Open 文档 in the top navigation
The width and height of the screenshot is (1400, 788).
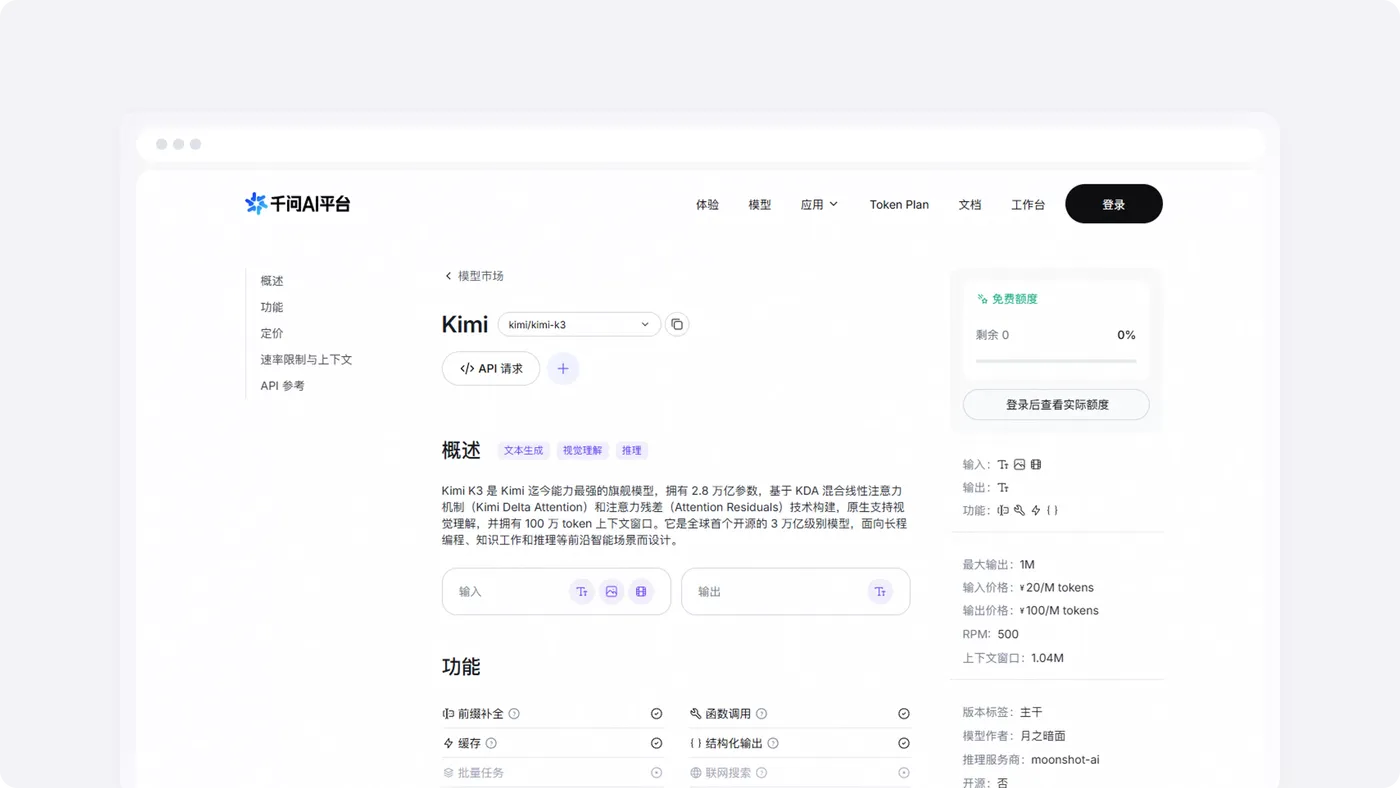970,204
